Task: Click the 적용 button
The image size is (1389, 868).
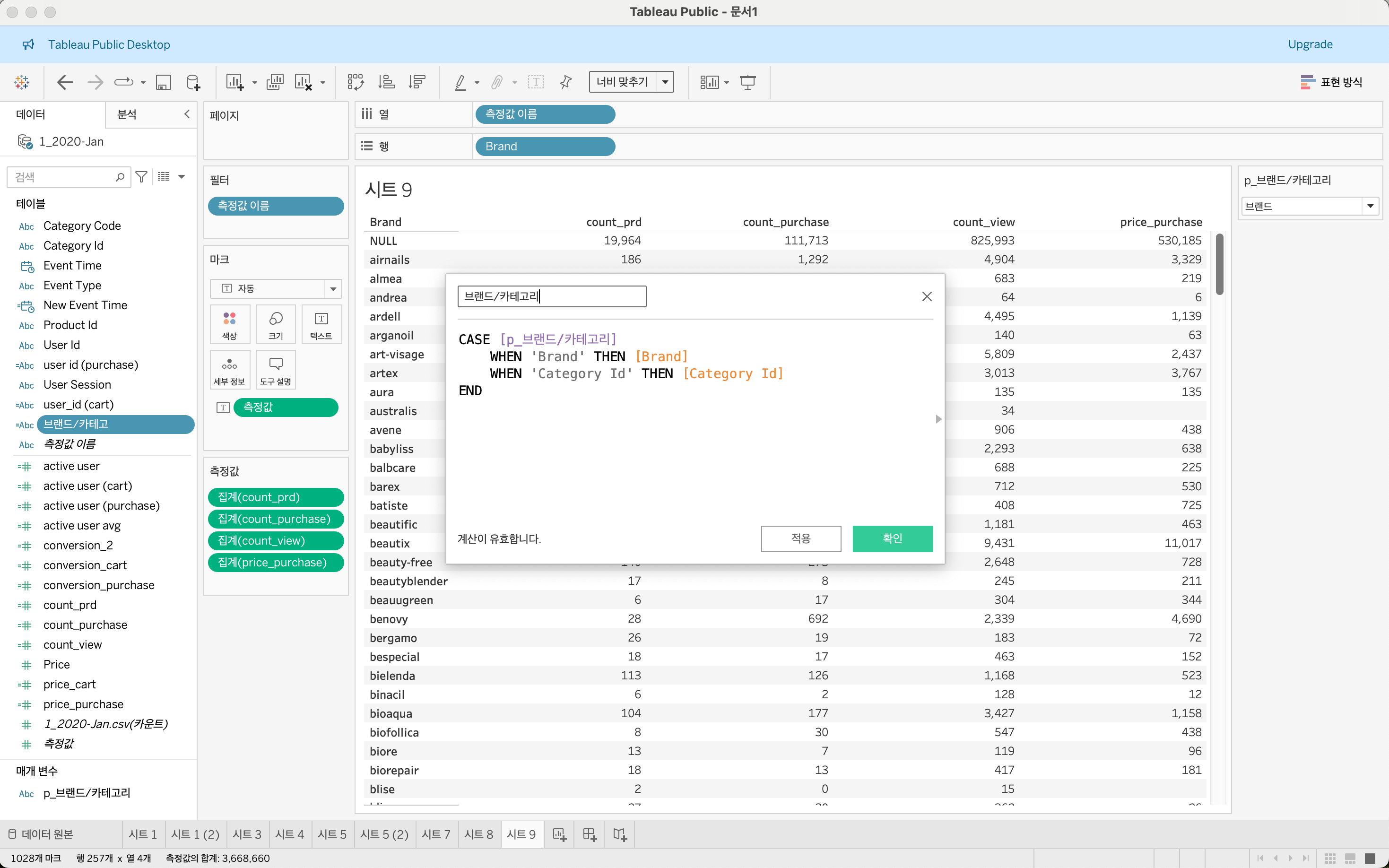Action: 801,538
